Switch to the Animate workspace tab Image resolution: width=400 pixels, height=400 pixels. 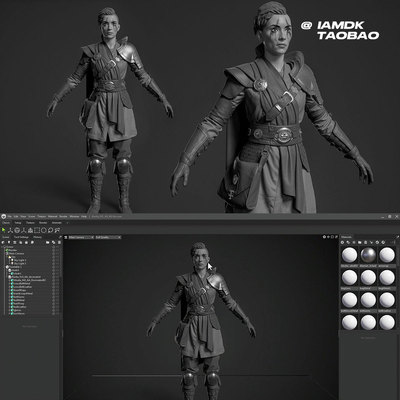[x=56, y=223]
